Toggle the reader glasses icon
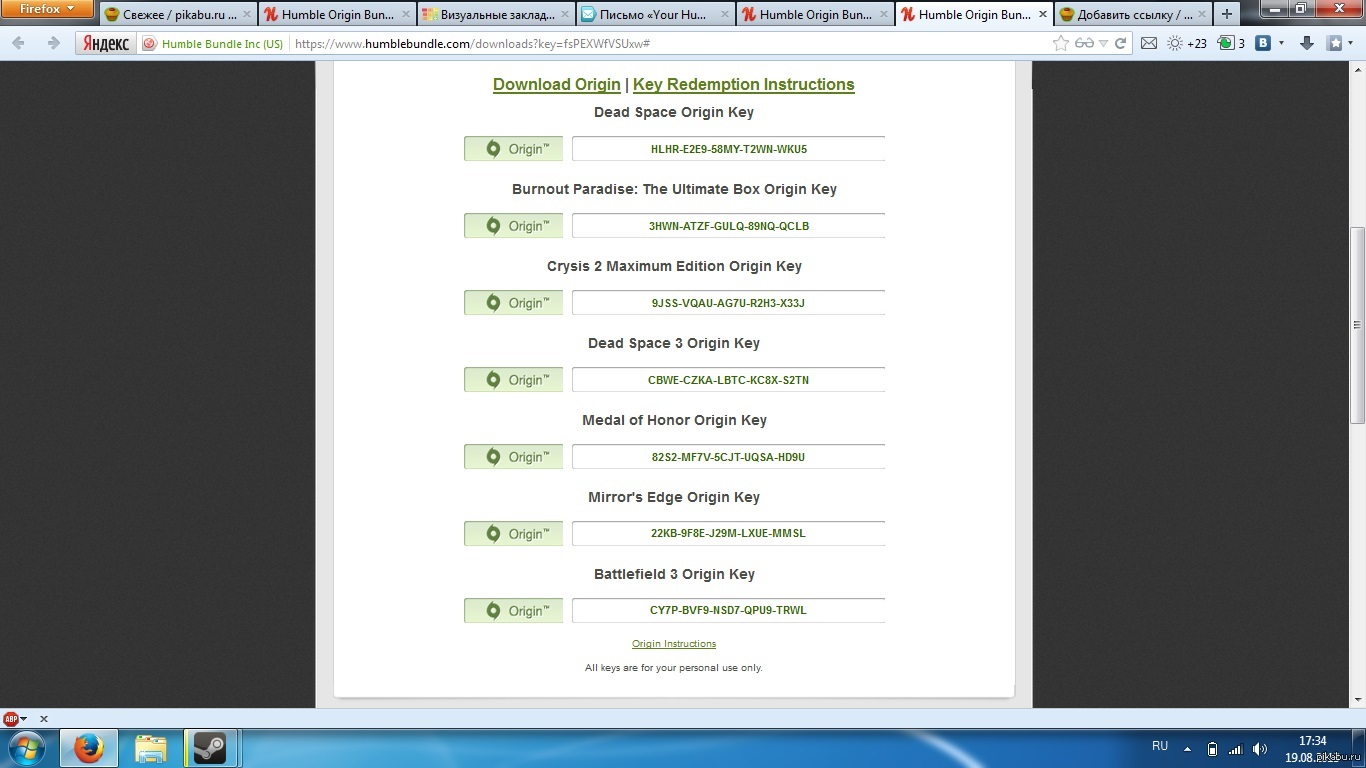 (1084, 44)
